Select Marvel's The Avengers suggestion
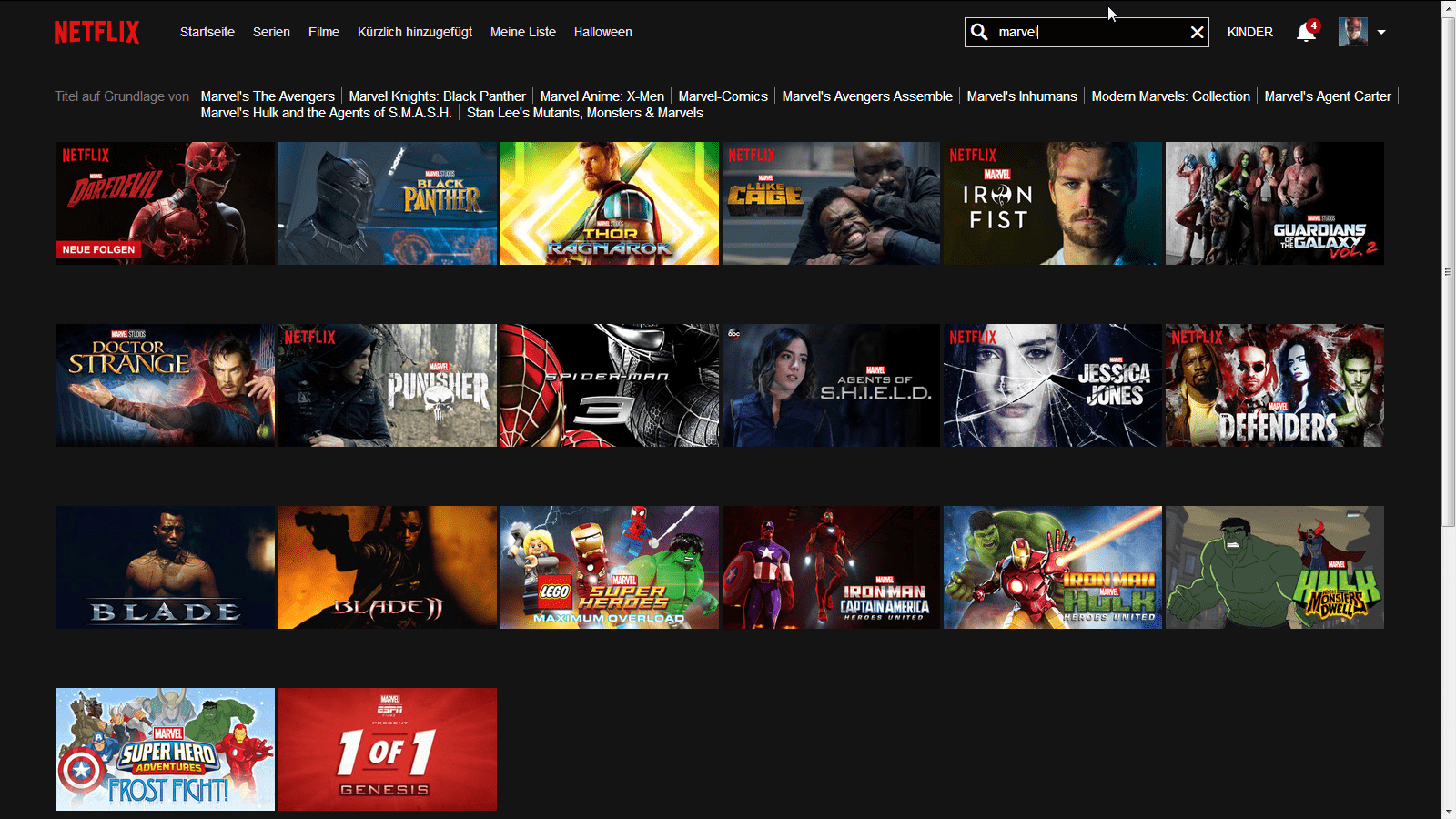 click(268, 96)
